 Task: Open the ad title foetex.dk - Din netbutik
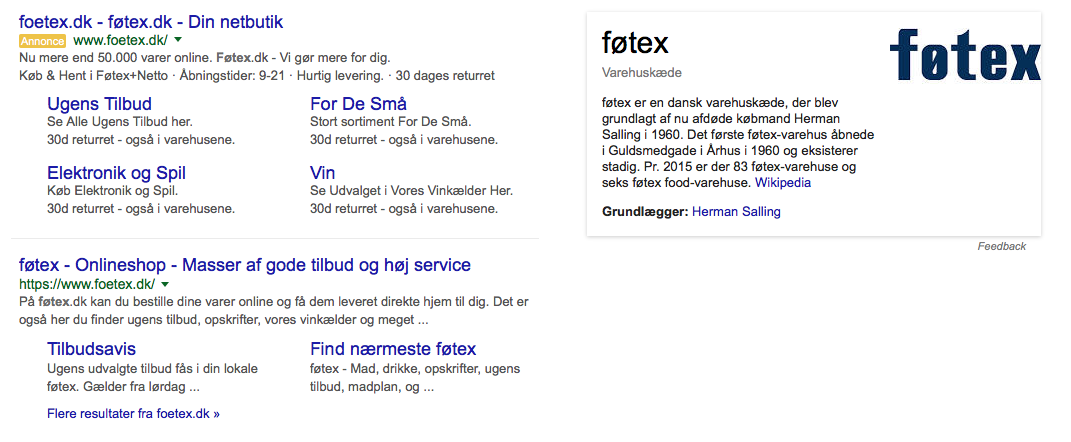(151, 21)
